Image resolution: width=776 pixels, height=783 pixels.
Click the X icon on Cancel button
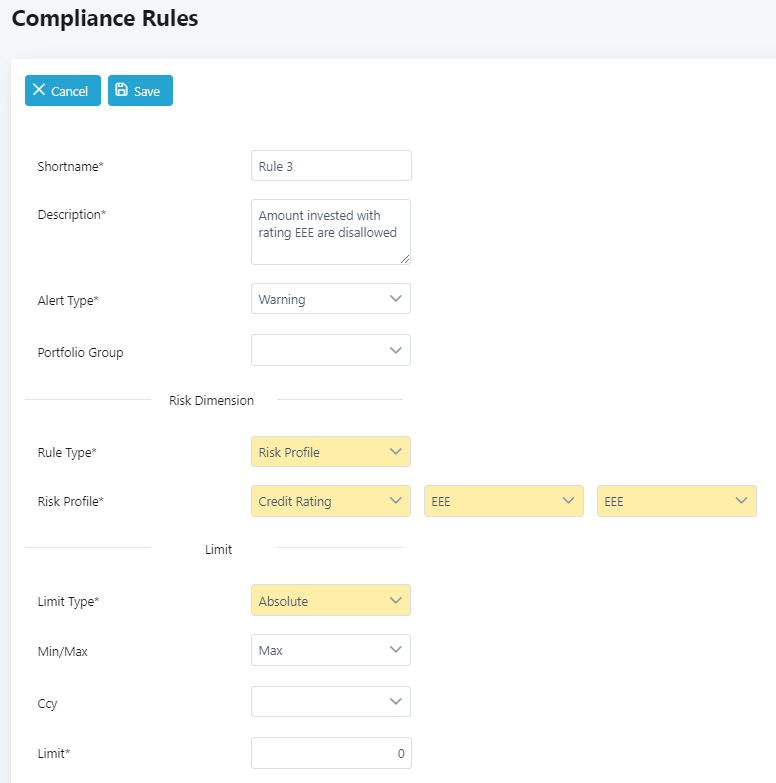(x=39, y=90)
